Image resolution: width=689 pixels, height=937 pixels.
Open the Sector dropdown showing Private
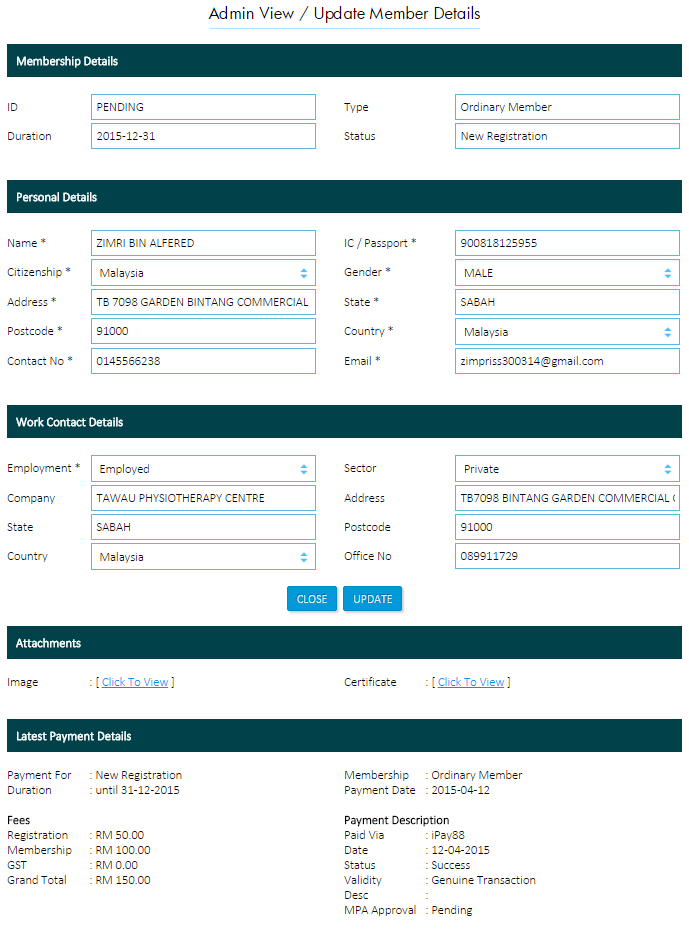[x=567, y=469]
